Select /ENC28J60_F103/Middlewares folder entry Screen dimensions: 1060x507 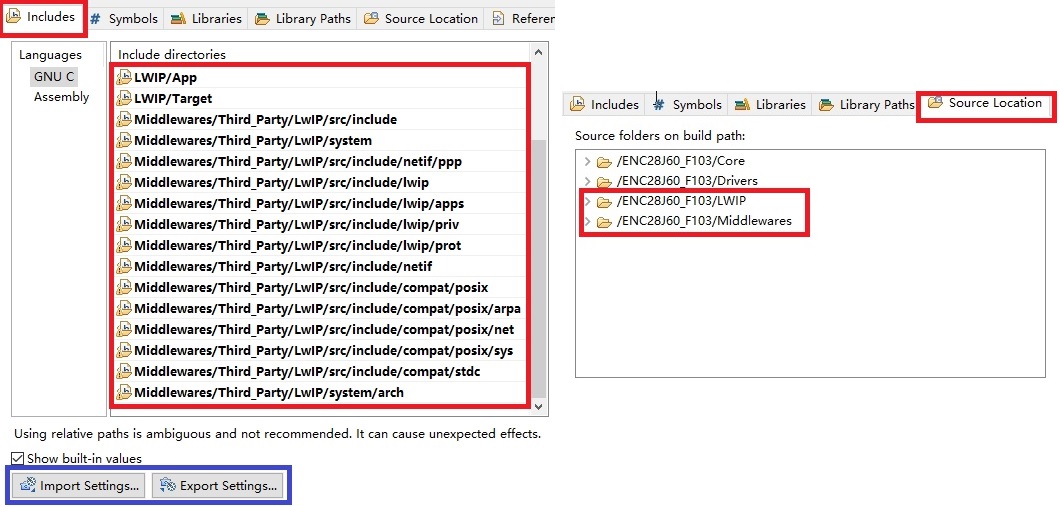pyautogui.click(x=704, y=221)
